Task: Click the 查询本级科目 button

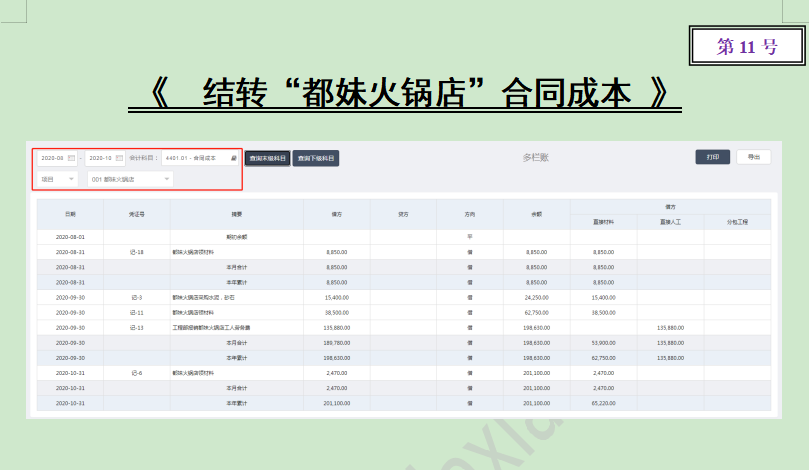Action: pyautogui.click(x=267, y=158)
